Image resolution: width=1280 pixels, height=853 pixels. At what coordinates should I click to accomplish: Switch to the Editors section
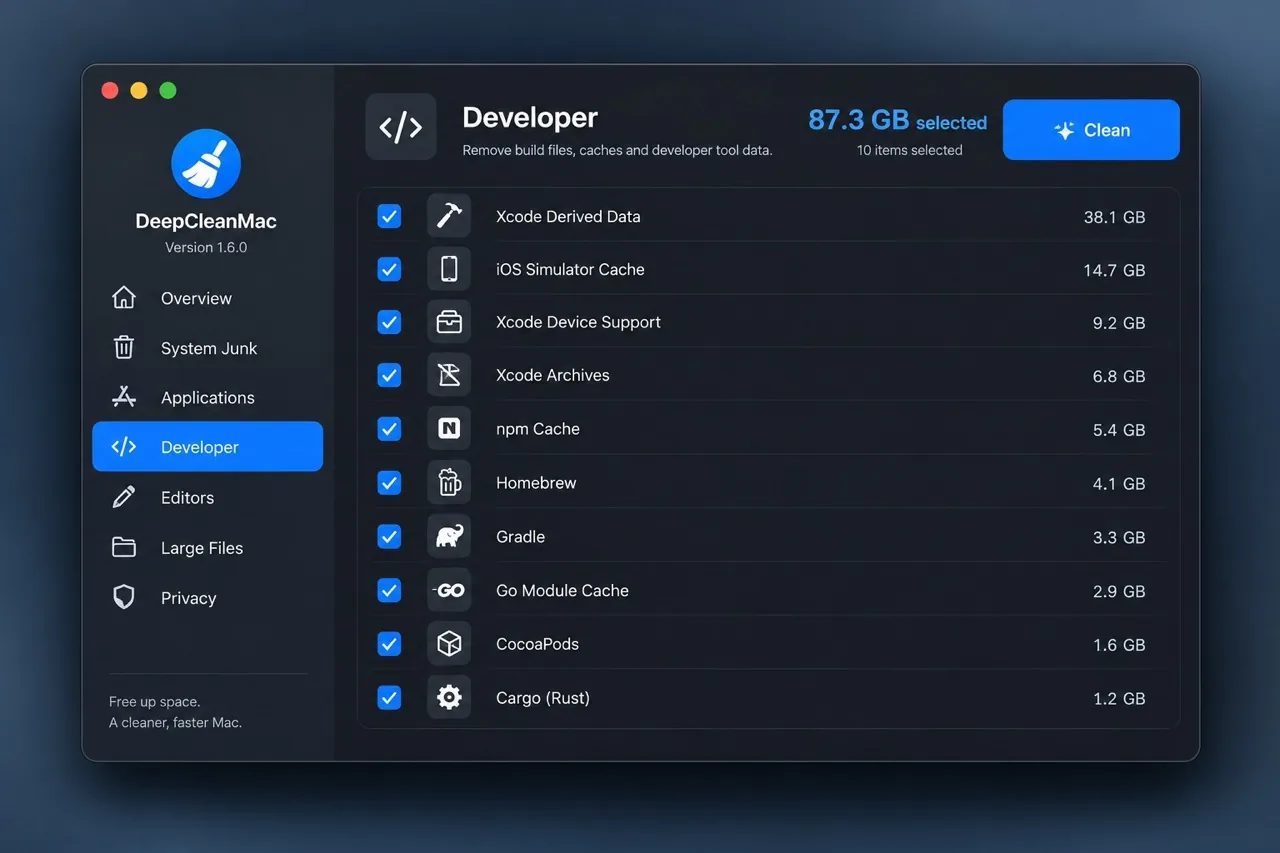point(207,497)
